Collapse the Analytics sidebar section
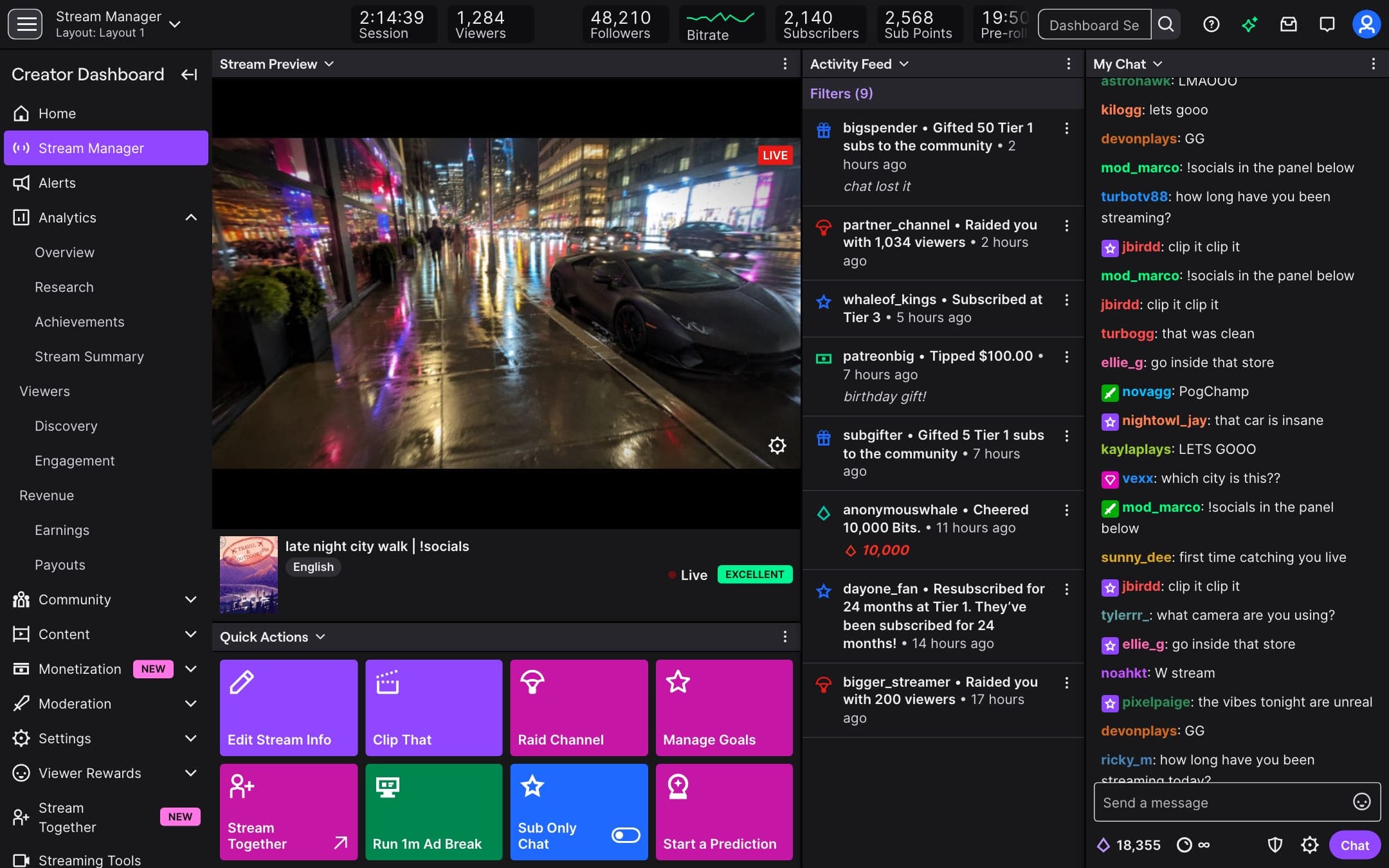The image size is (1389, 868). click(x=191, y=217)
